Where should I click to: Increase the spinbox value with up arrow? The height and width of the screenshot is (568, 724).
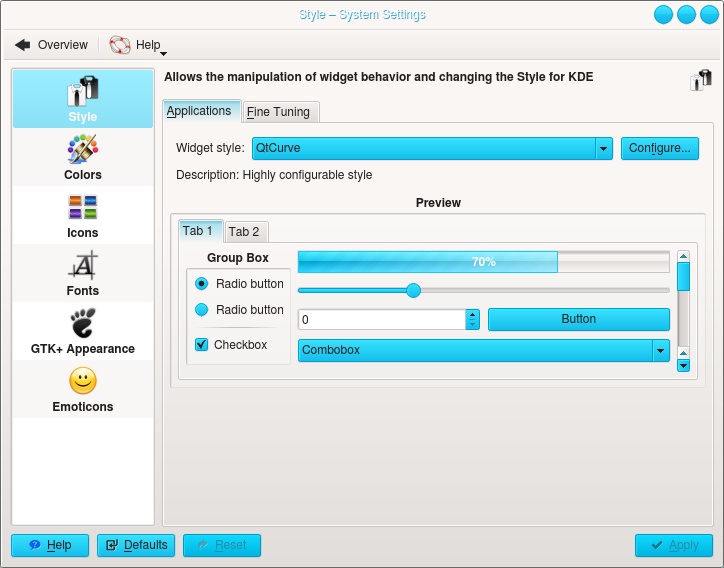coord(472,315)
